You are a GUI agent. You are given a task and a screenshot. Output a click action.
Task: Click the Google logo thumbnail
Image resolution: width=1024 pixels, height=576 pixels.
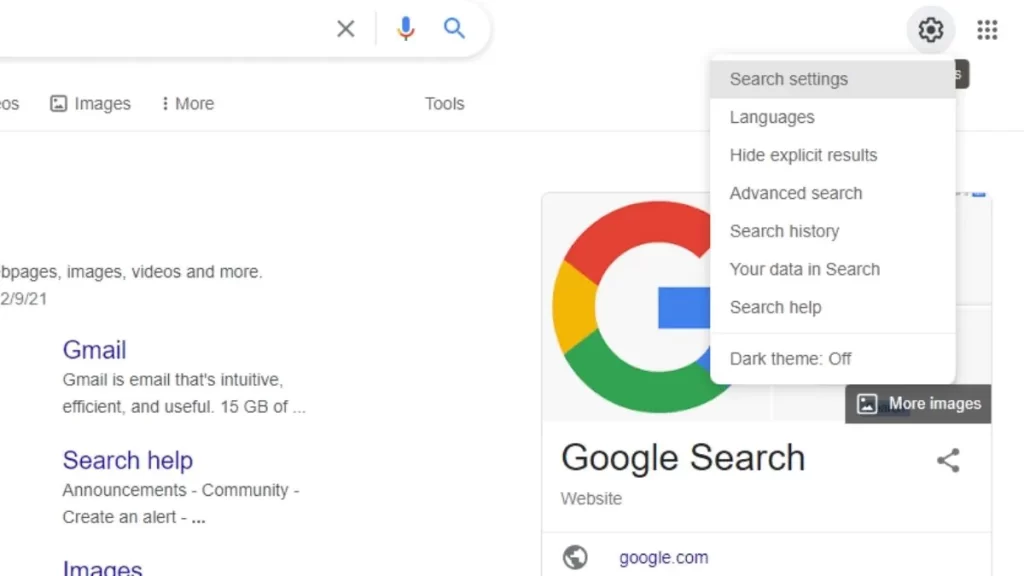tap(632, 307)
